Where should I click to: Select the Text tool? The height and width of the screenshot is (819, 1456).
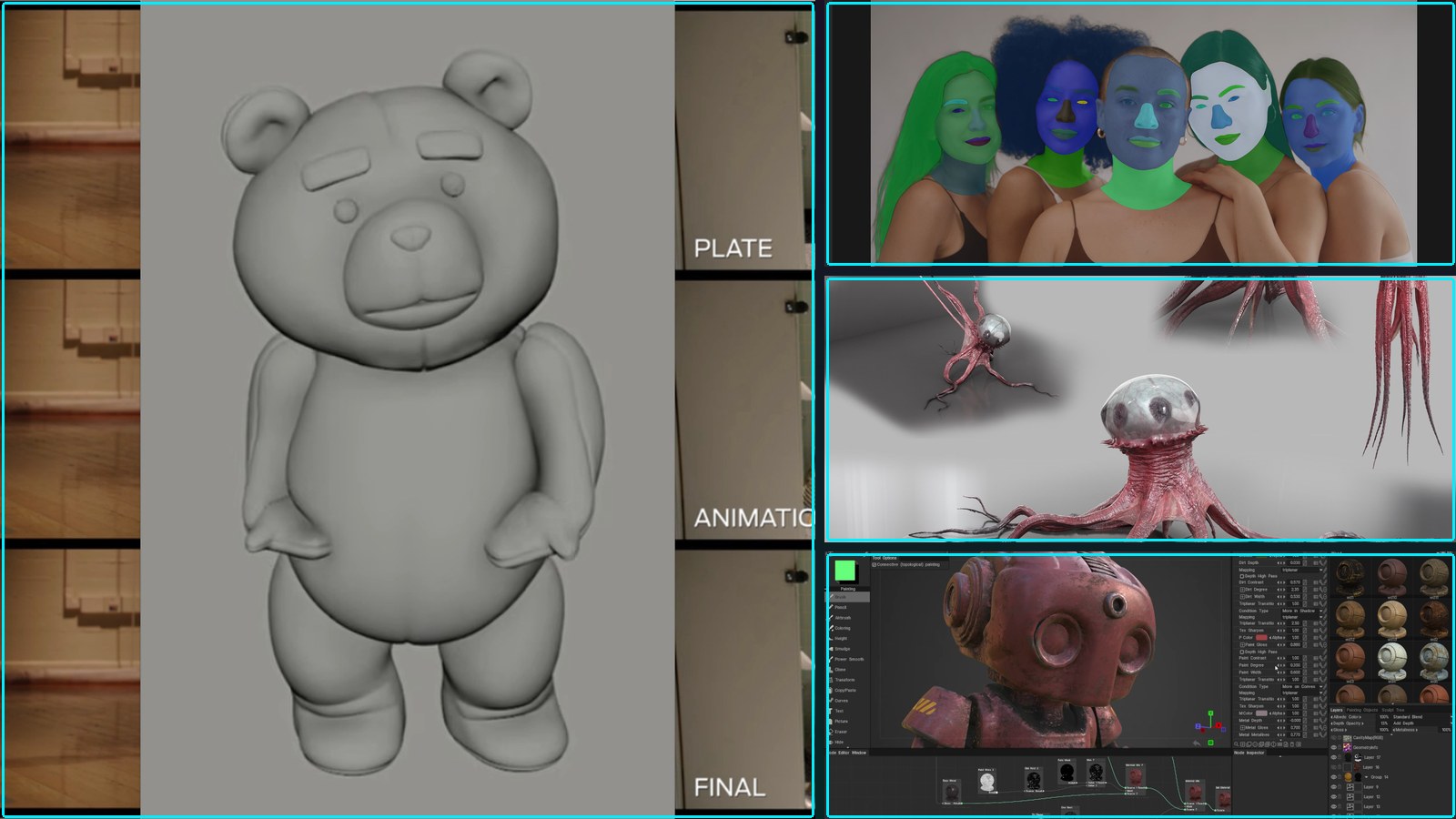[848, 711]
